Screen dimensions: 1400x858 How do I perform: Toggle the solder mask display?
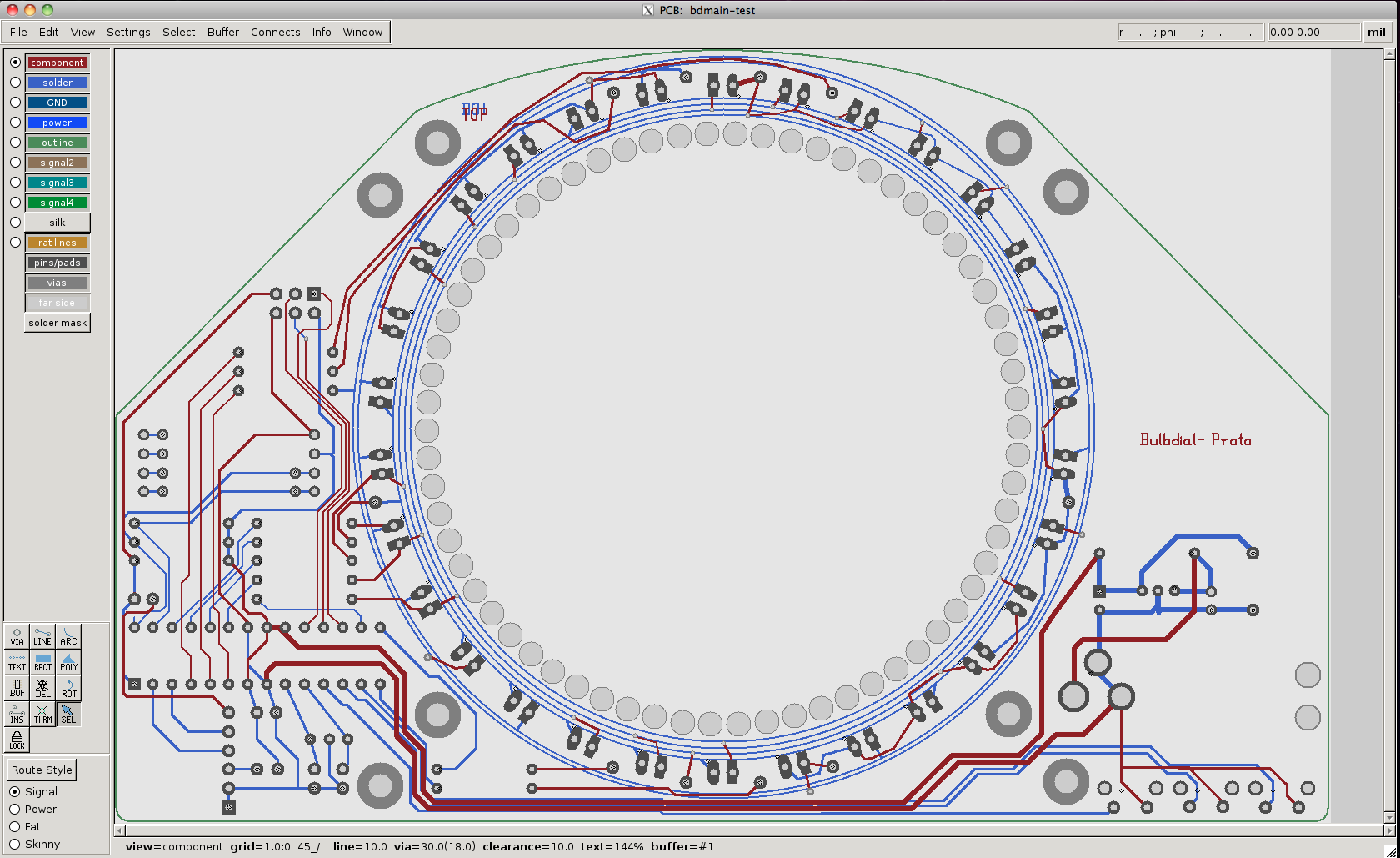pos(57,322)
